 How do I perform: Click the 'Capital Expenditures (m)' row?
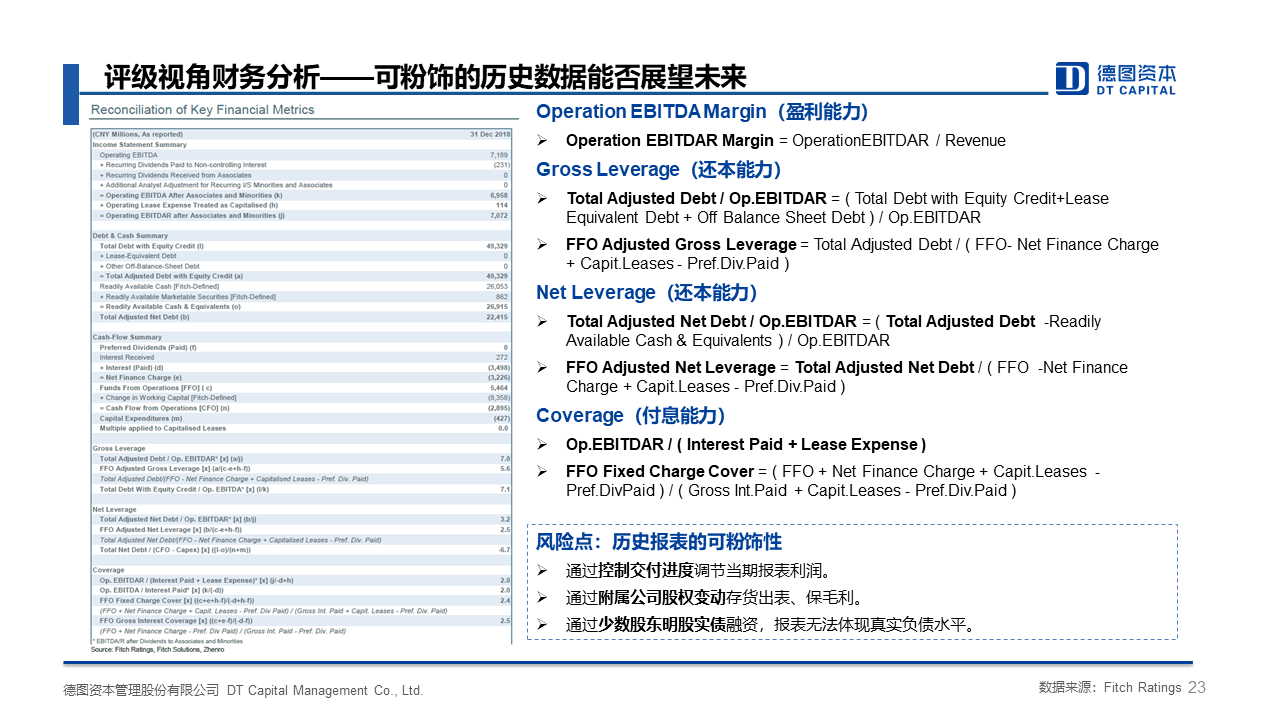pyautogui.click(x=301, y=418)
